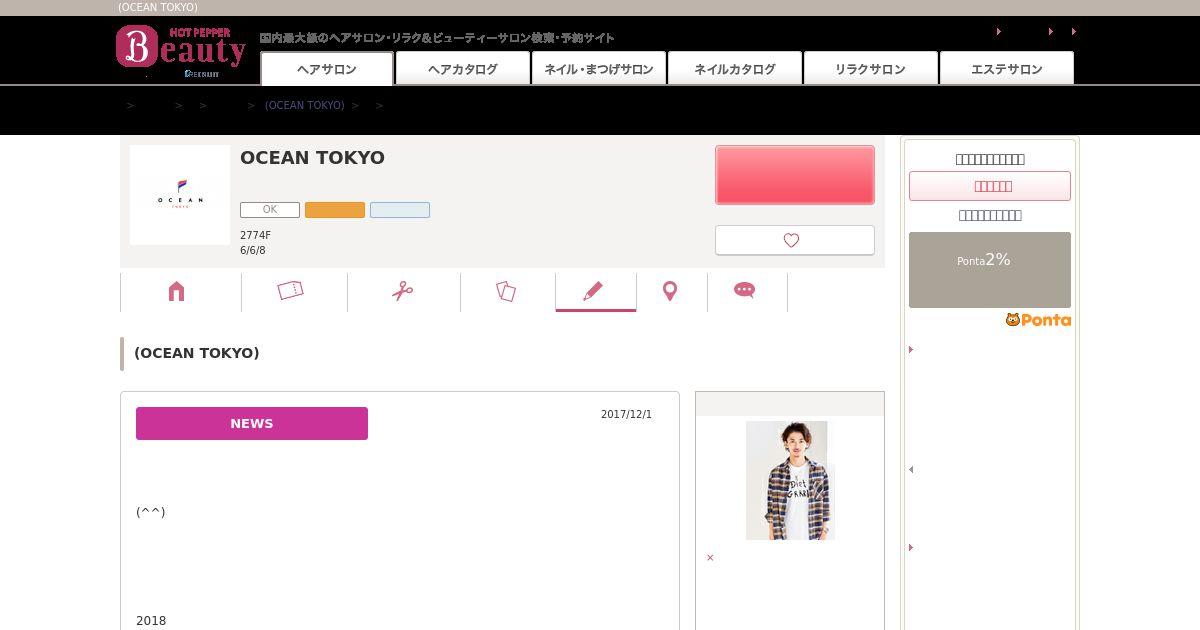Viewport: 1200px width, 630px height.
Task: Click the gray Ponta 2% points banner
Action: click(x=990, y=270)
